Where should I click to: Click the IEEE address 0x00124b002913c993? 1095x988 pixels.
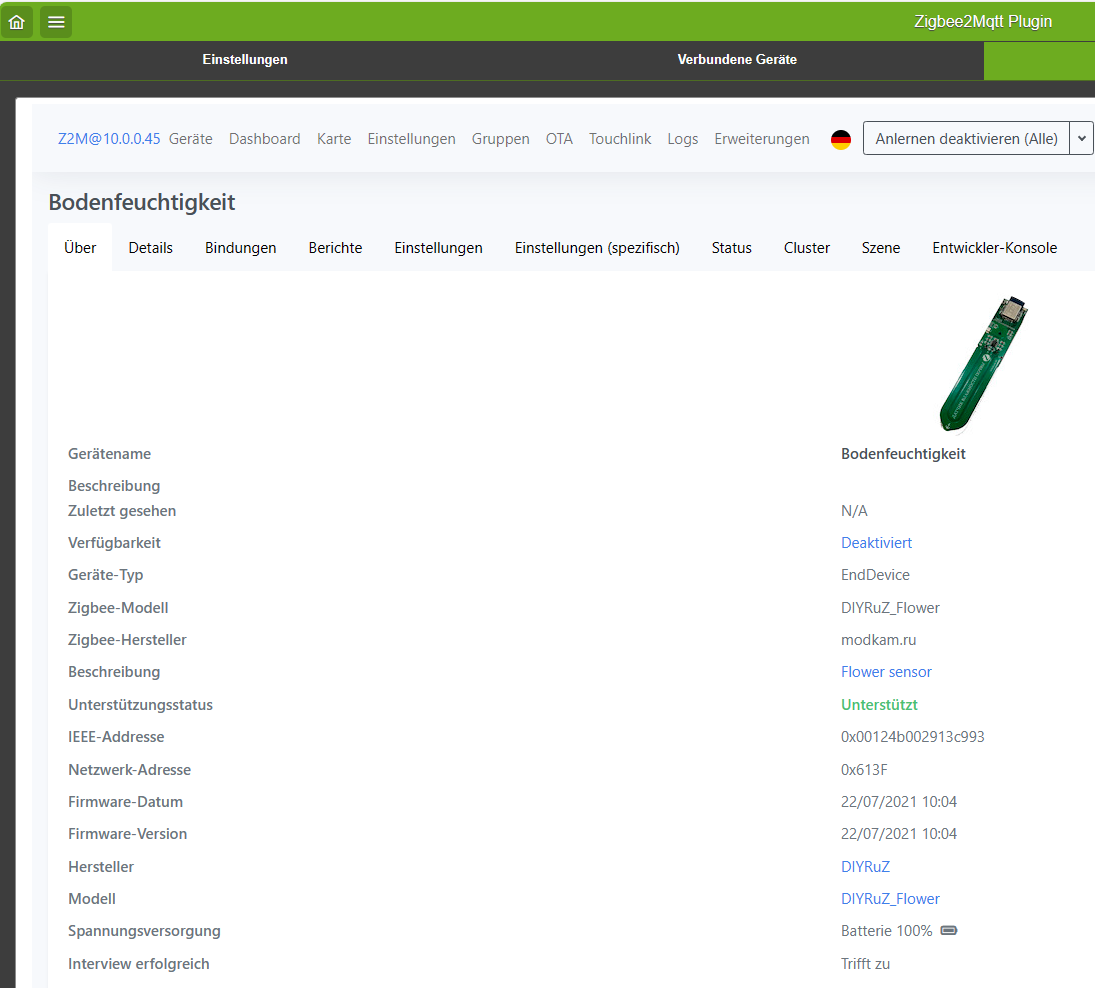(x=913, y=737)
